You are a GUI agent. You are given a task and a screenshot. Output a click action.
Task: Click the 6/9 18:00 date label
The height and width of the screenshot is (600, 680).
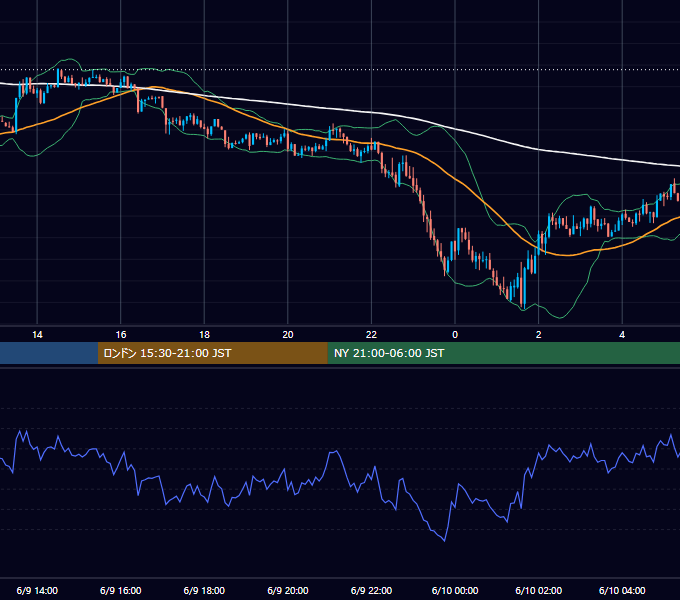204,590
